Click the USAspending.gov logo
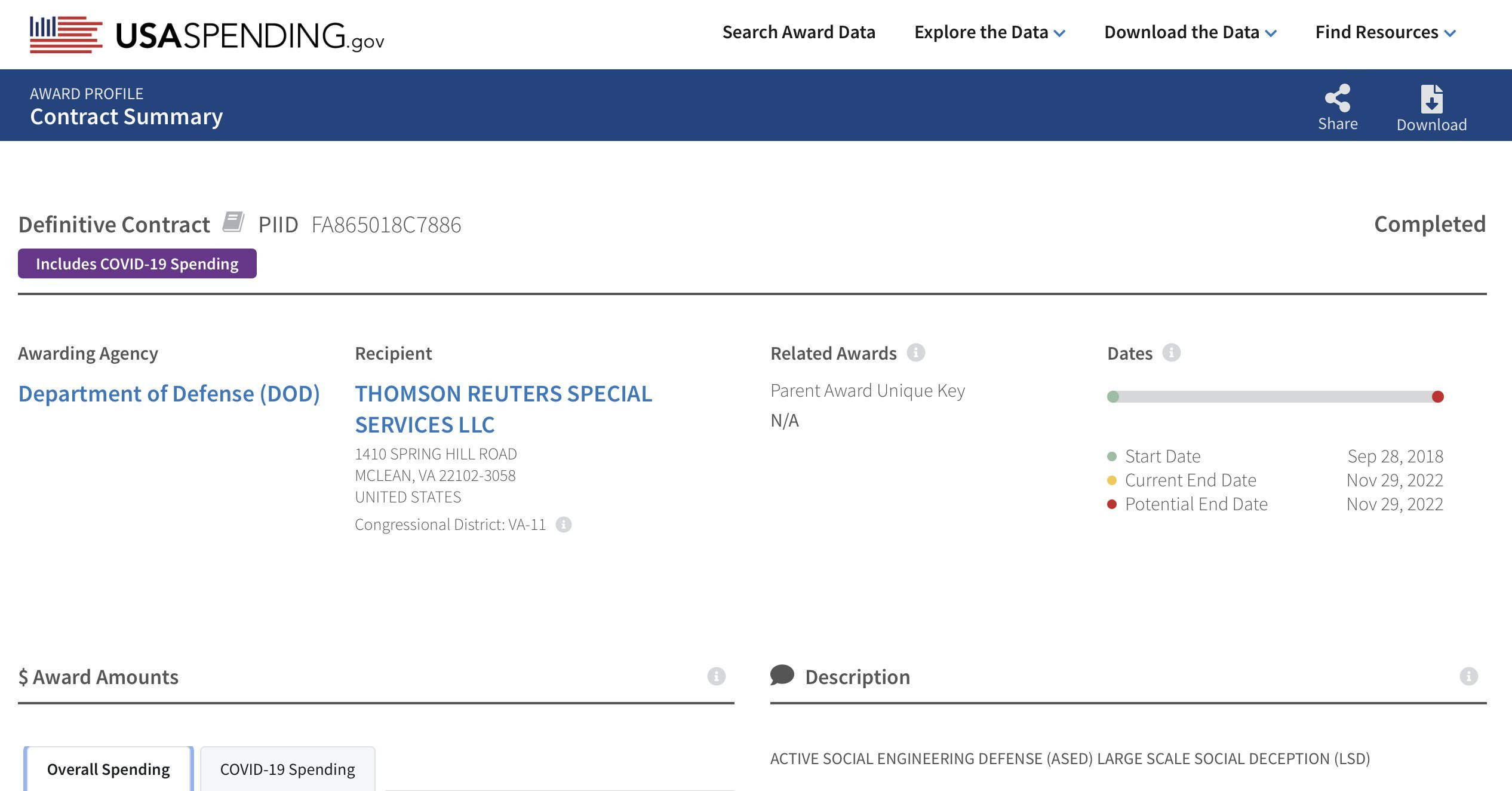 pos(207,35)
